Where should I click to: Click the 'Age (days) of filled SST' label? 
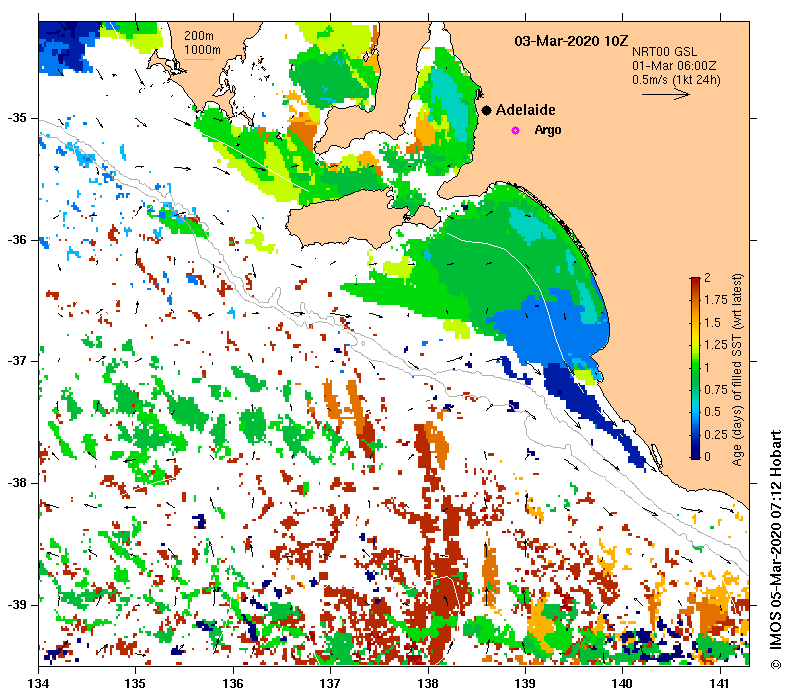coord(738,370)
